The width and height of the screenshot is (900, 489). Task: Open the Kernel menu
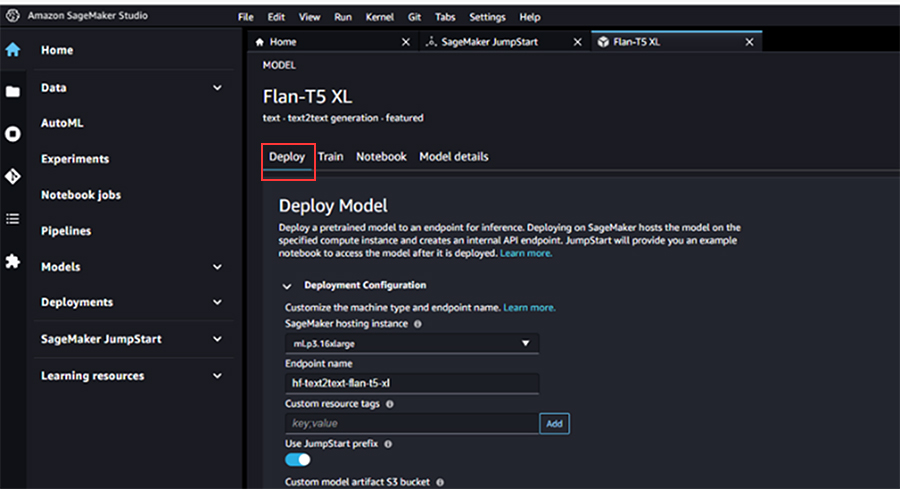379,17
